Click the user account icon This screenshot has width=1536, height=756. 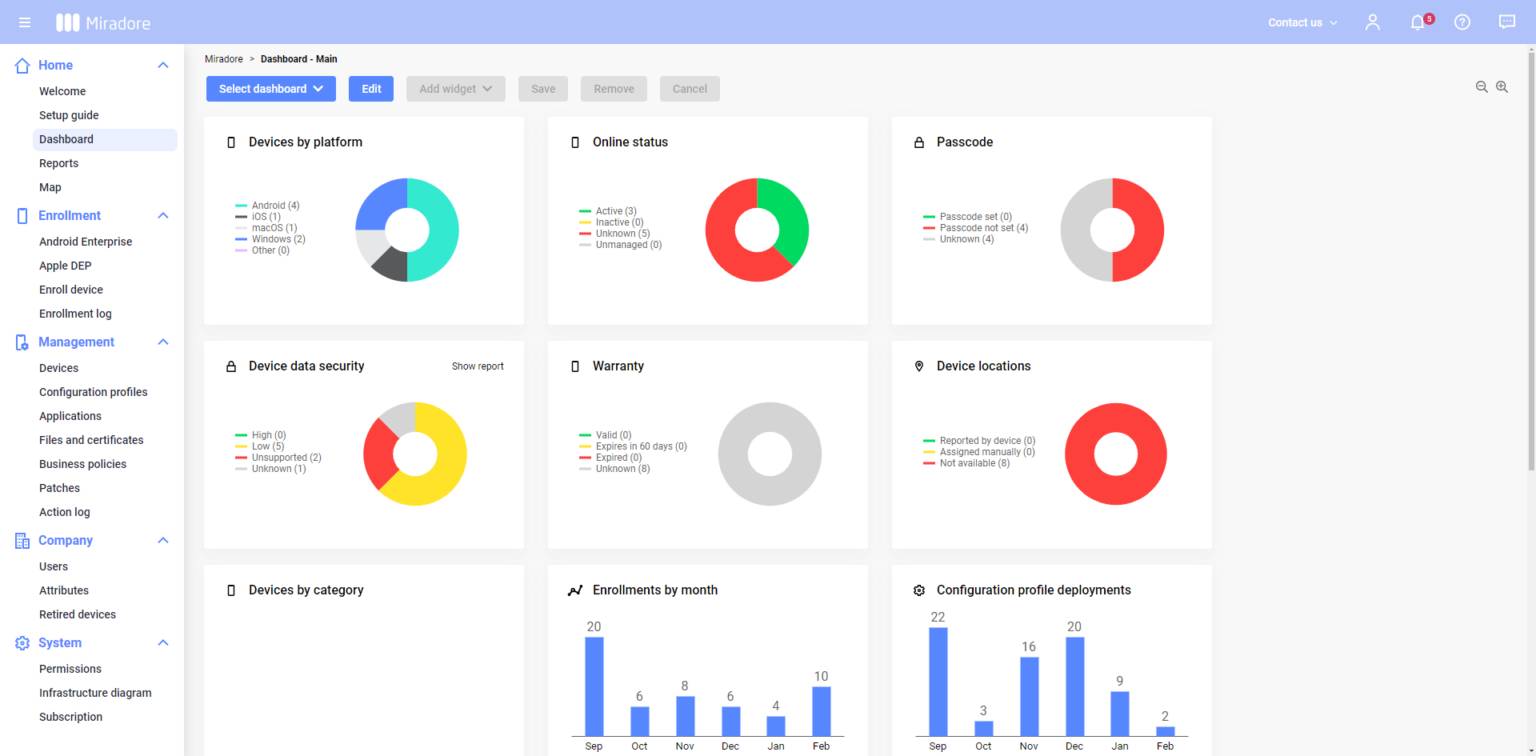click(1373, 21)
